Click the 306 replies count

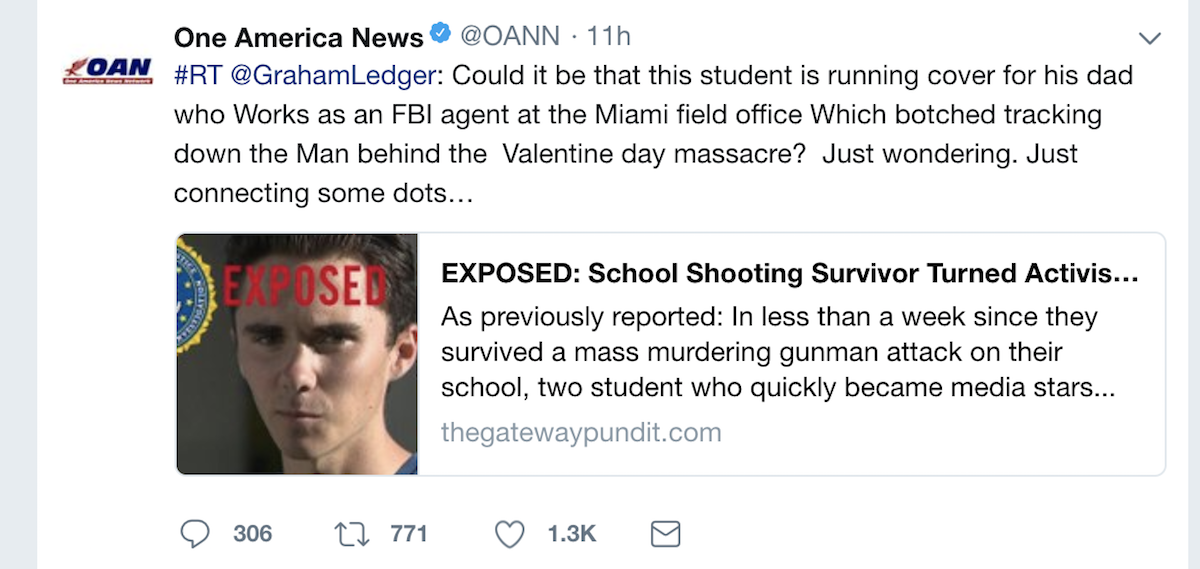(252, 534)
